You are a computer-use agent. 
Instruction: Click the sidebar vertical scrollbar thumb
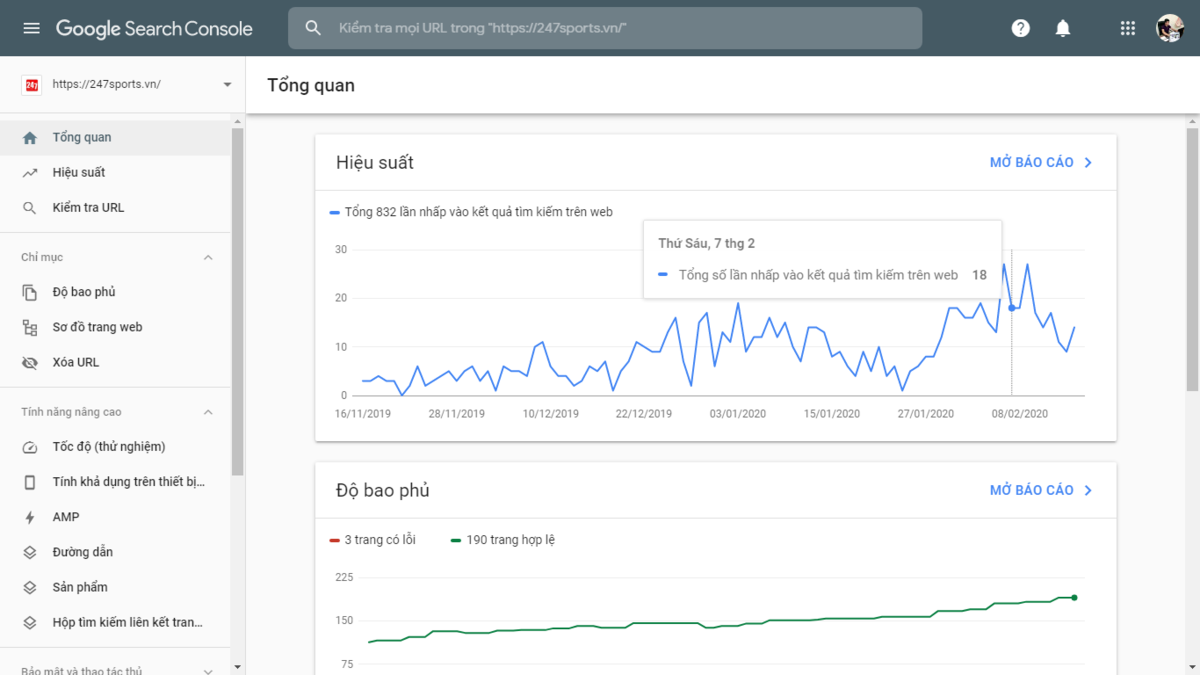pos(237,300)
